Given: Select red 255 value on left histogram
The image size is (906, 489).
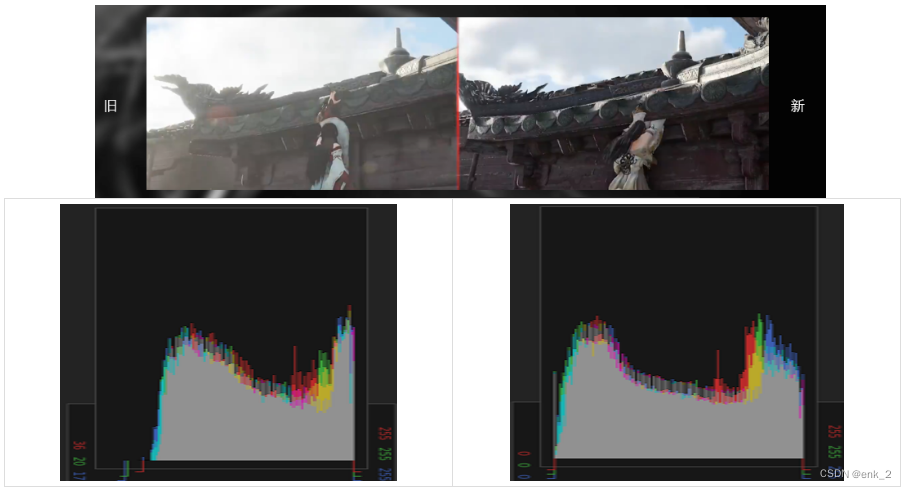Looking at the screenshot, I should 384,435.
